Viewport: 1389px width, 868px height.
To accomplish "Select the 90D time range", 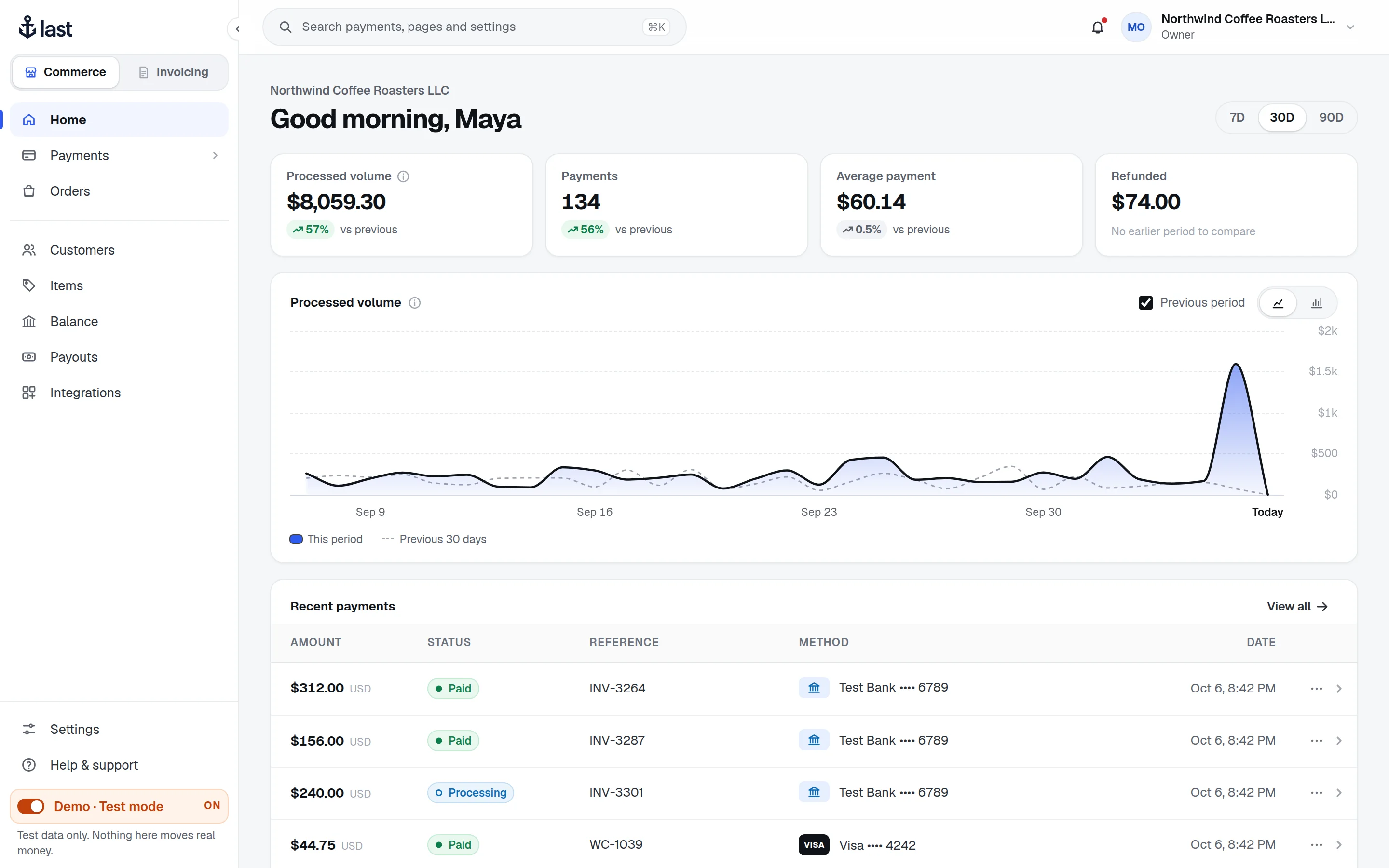I will (x=1331, y=118).
